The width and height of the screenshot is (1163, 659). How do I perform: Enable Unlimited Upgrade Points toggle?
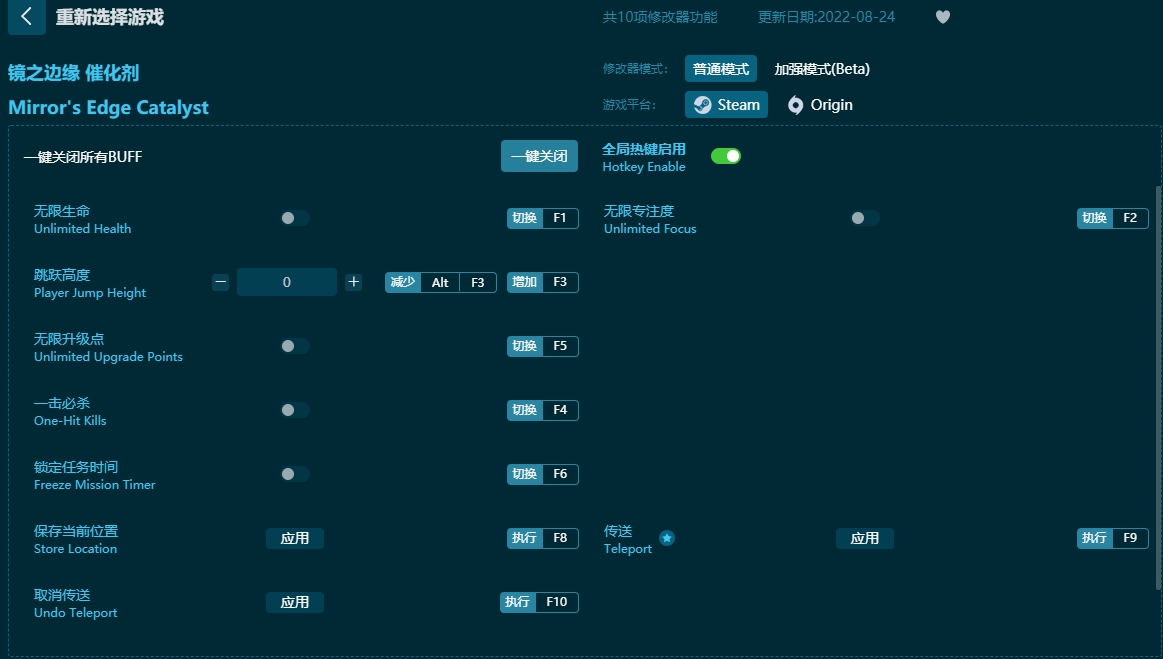294,346
